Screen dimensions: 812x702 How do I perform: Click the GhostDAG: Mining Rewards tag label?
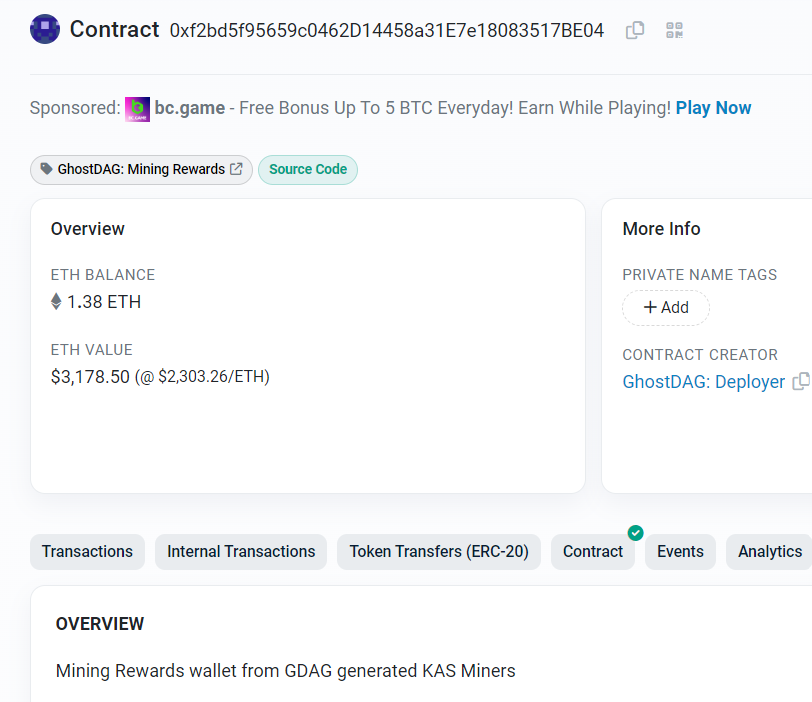tap(141, 169)
